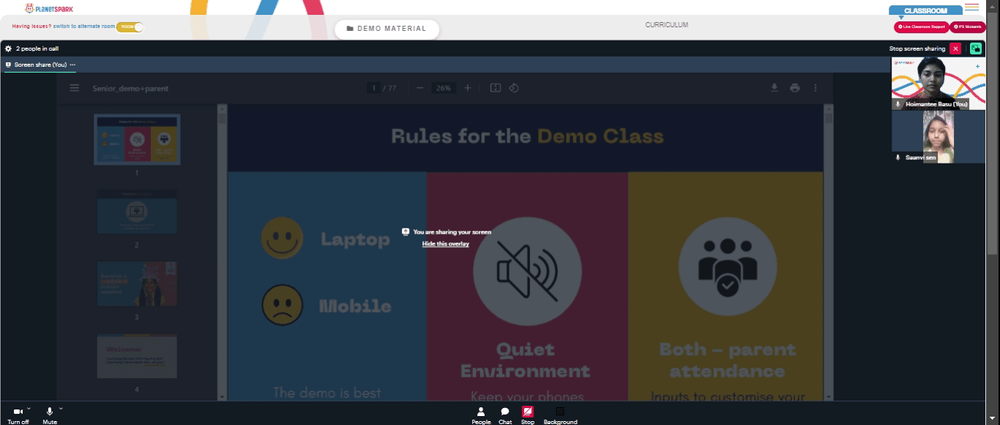Turn off the camera
Viewport: 1000px width, 425px height.
18,415
